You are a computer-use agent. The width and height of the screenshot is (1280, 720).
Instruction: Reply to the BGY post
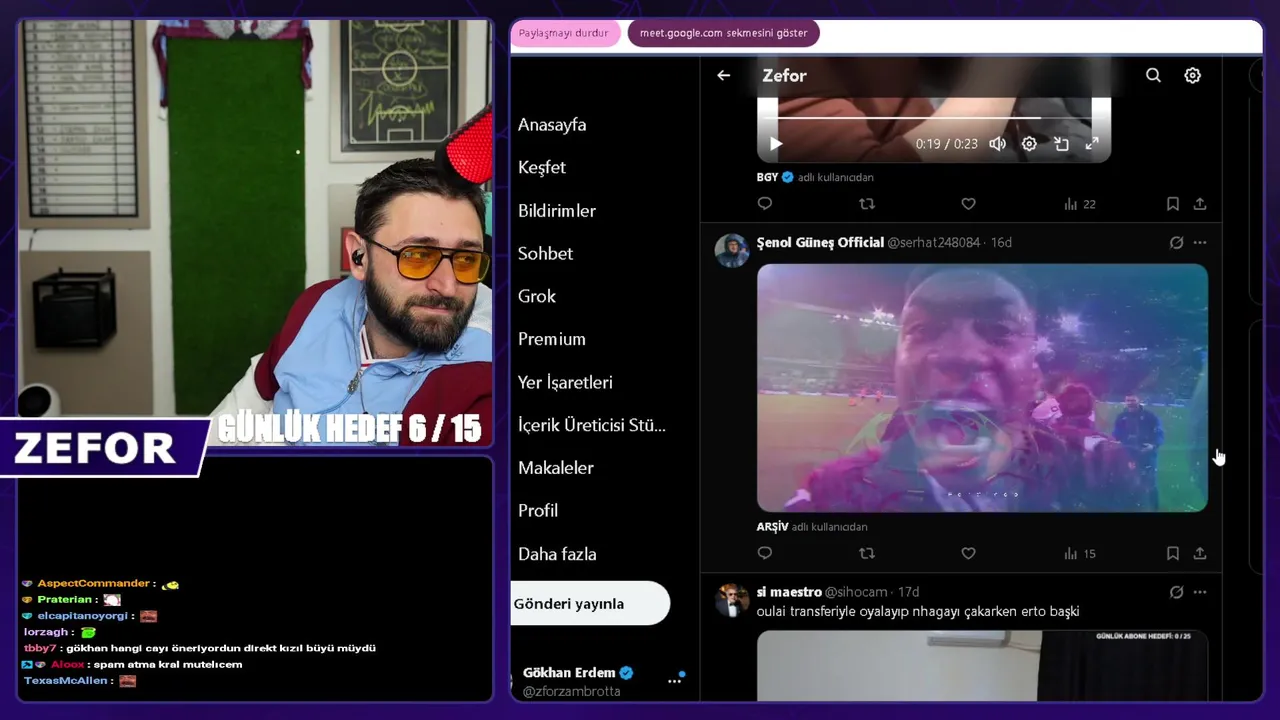coord(765,204)
